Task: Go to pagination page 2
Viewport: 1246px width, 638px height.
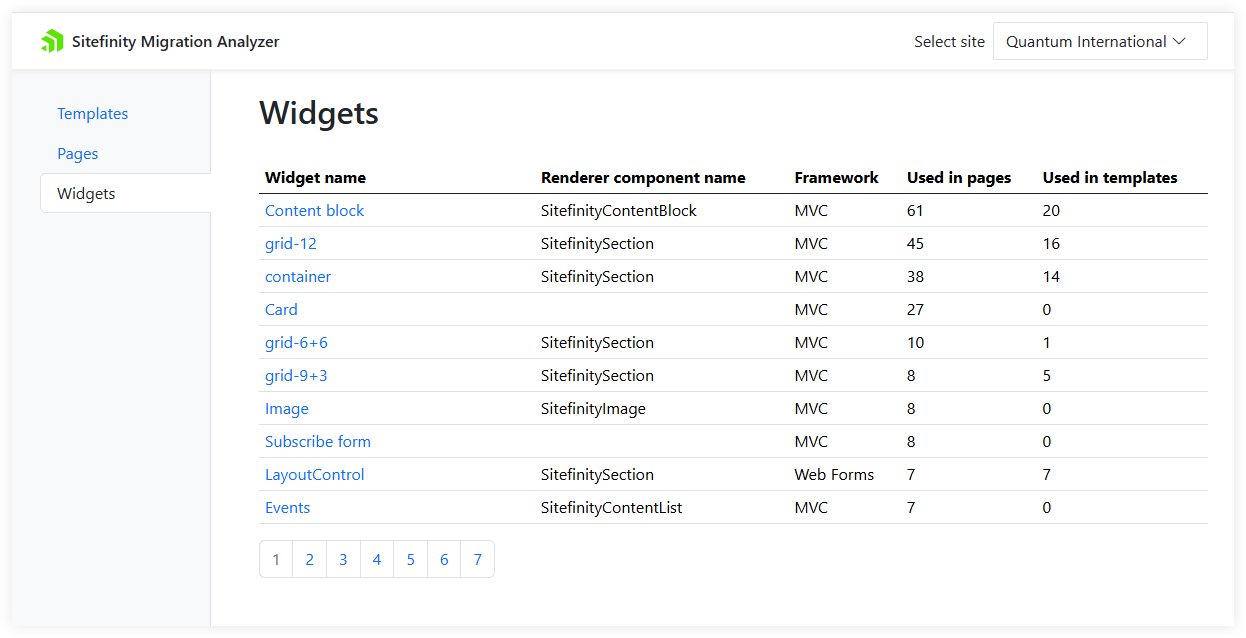Action: pos(310,559)
